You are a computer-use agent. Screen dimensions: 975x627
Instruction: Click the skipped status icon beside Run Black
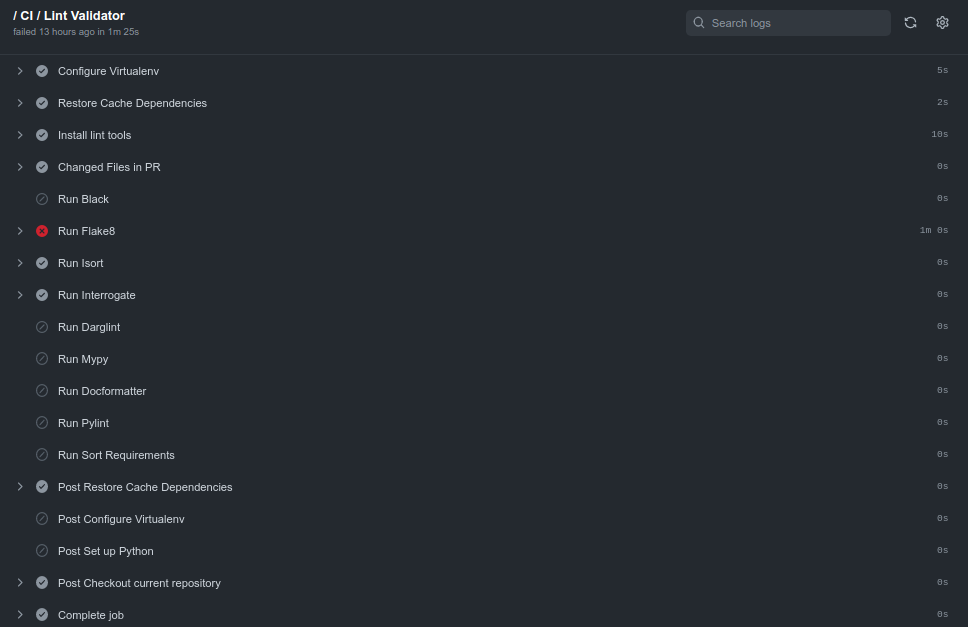click(41, 198)
